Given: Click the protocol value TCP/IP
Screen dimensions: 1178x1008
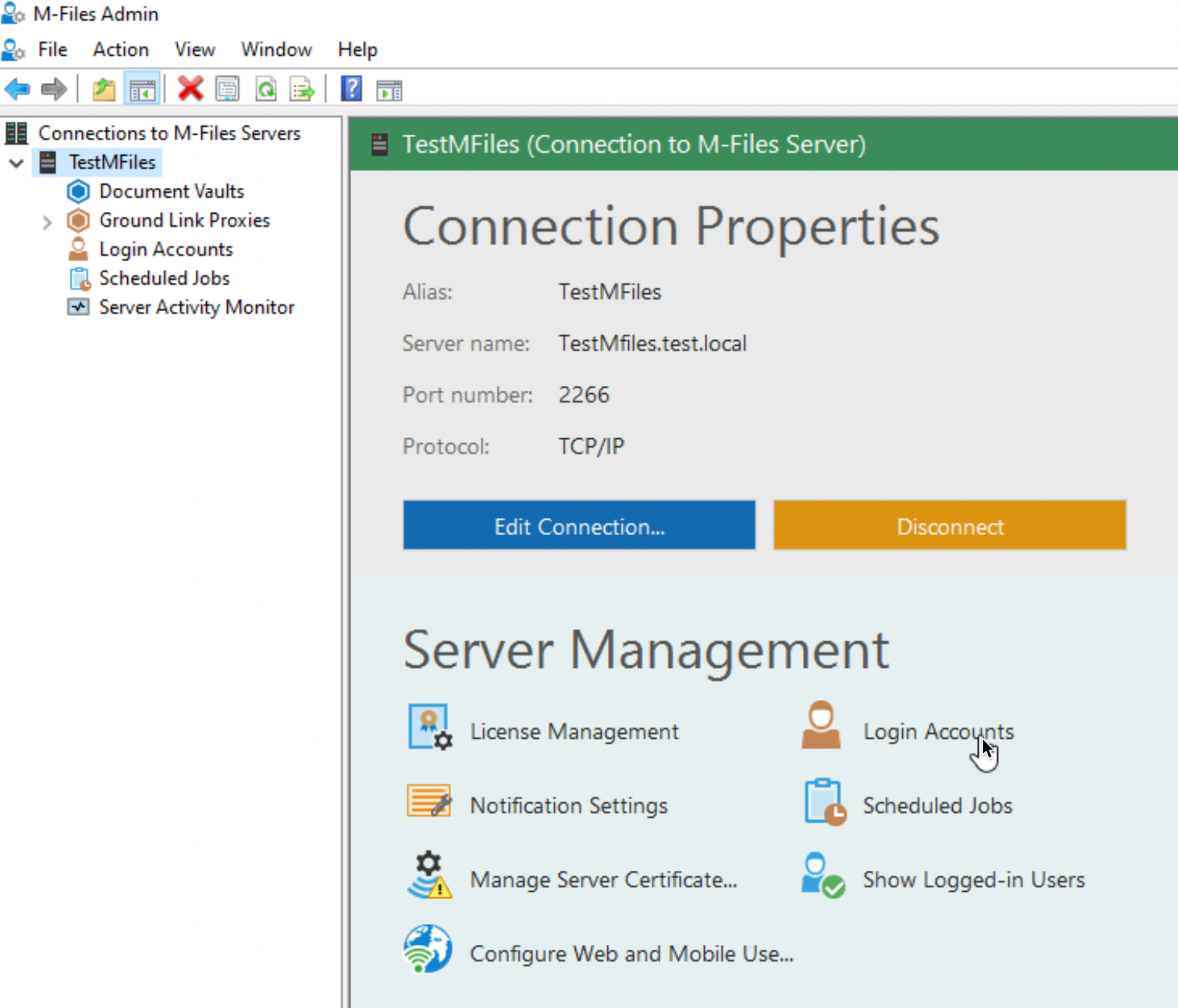Looking at the screenshot, I should [592, 446].
